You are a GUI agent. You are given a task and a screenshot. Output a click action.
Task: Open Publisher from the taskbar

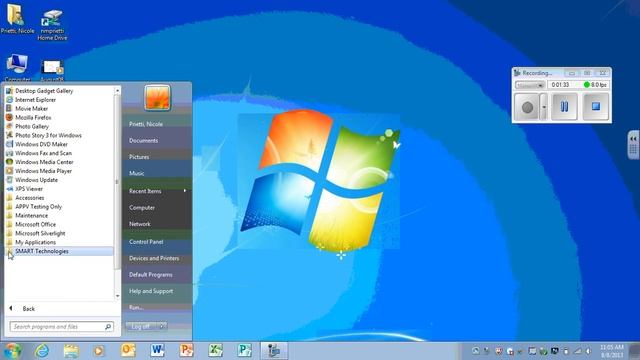[x=244, y=351]
